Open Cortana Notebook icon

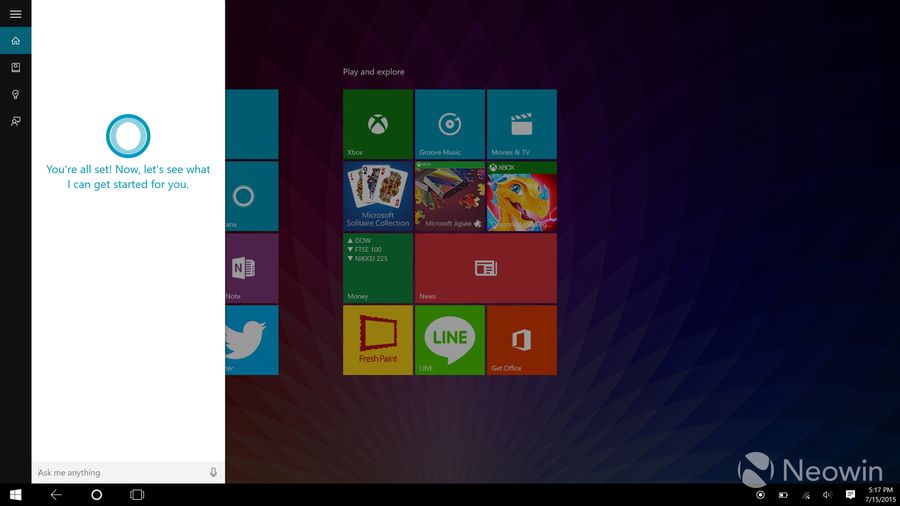(15, 67)
